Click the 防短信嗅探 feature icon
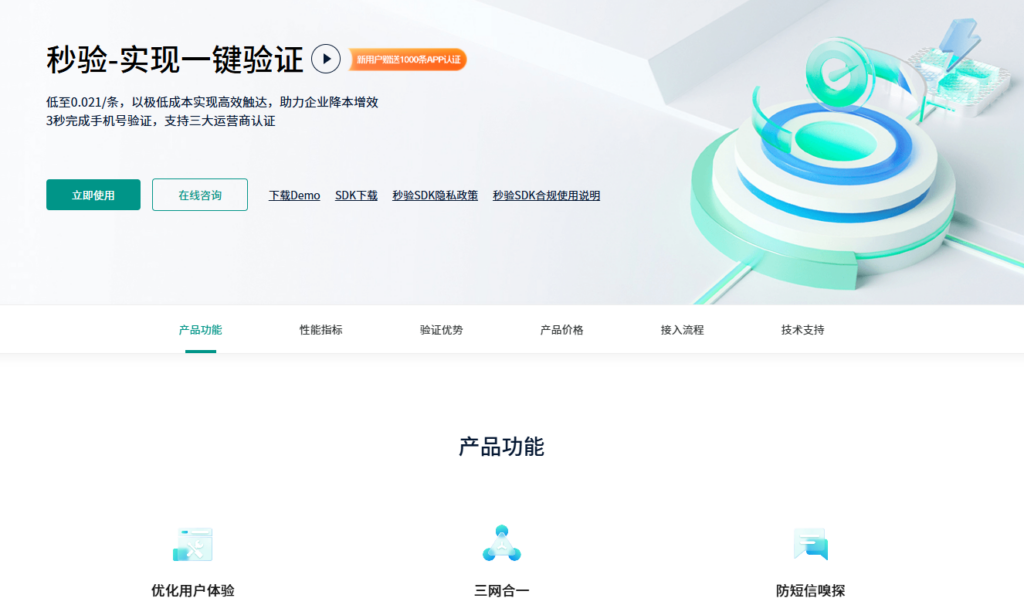 pos(811,545)
